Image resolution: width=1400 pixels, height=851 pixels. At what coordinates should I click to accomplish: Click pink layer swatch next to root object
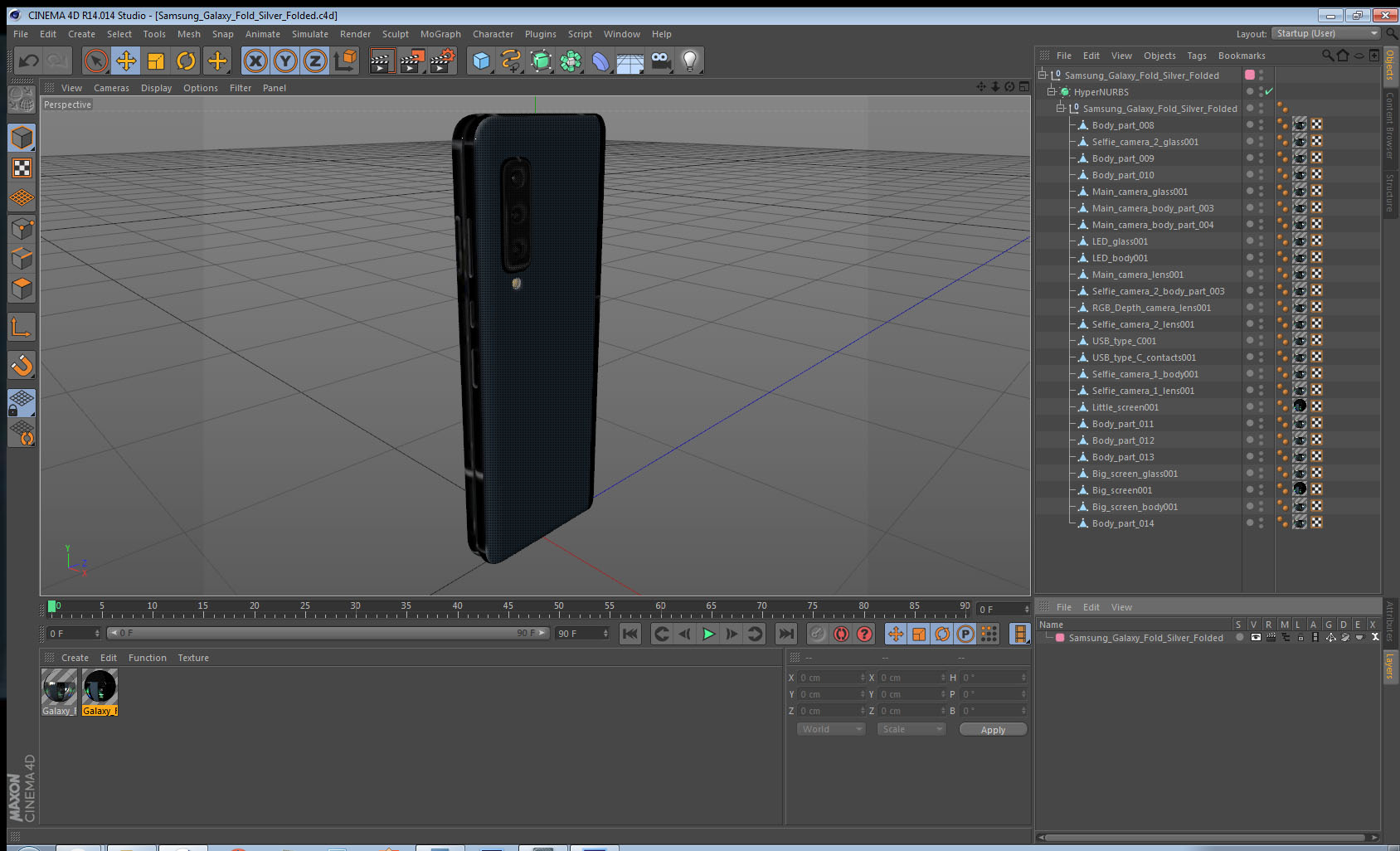coord(1250,75)
